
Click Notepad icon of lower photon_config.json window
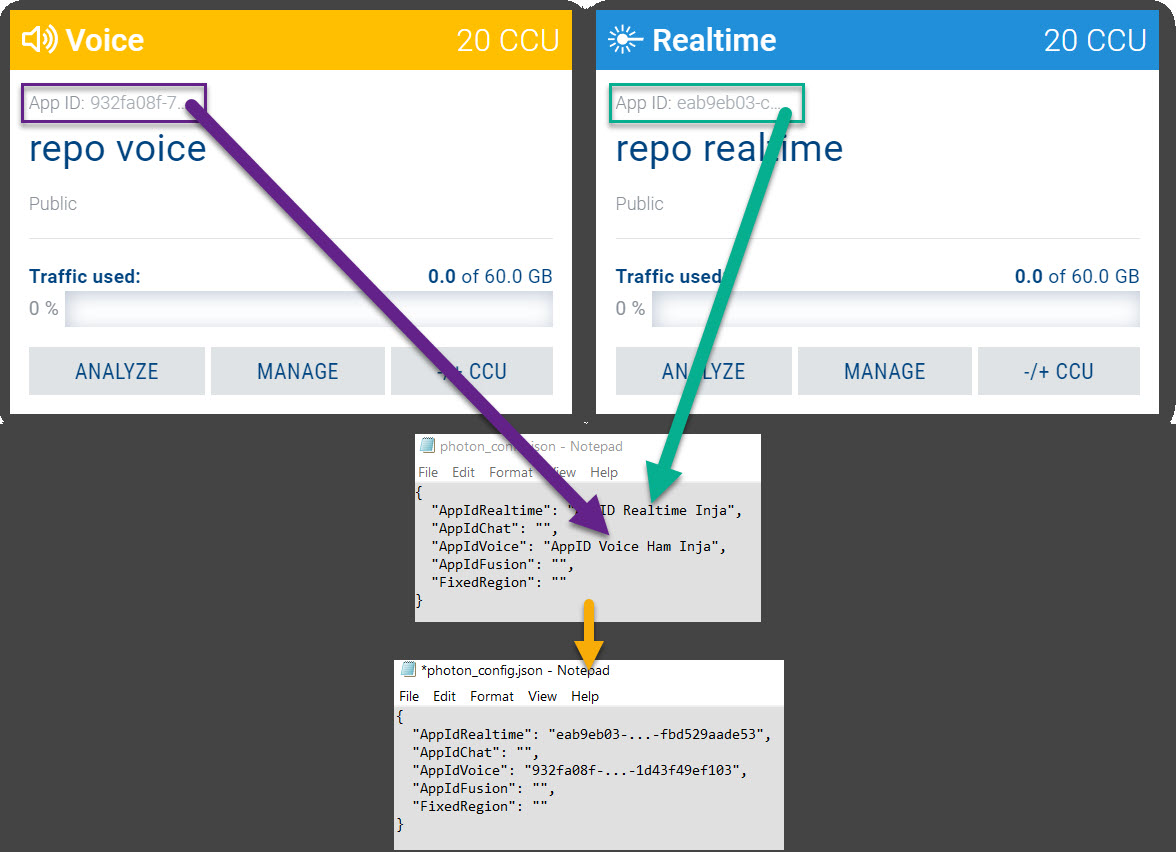point(409,669)
